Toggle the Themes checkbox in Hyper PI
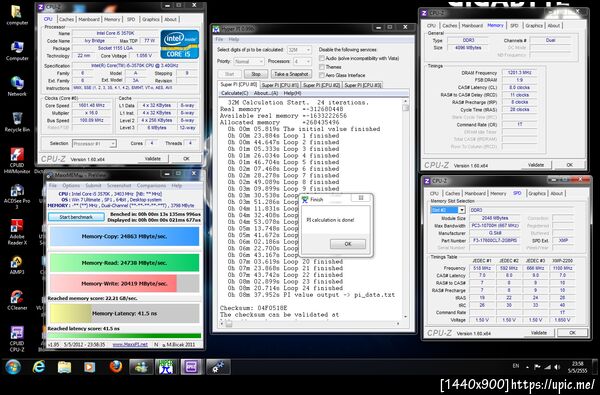This screenshot has width=600, height=395. click(x=322, y=67)
